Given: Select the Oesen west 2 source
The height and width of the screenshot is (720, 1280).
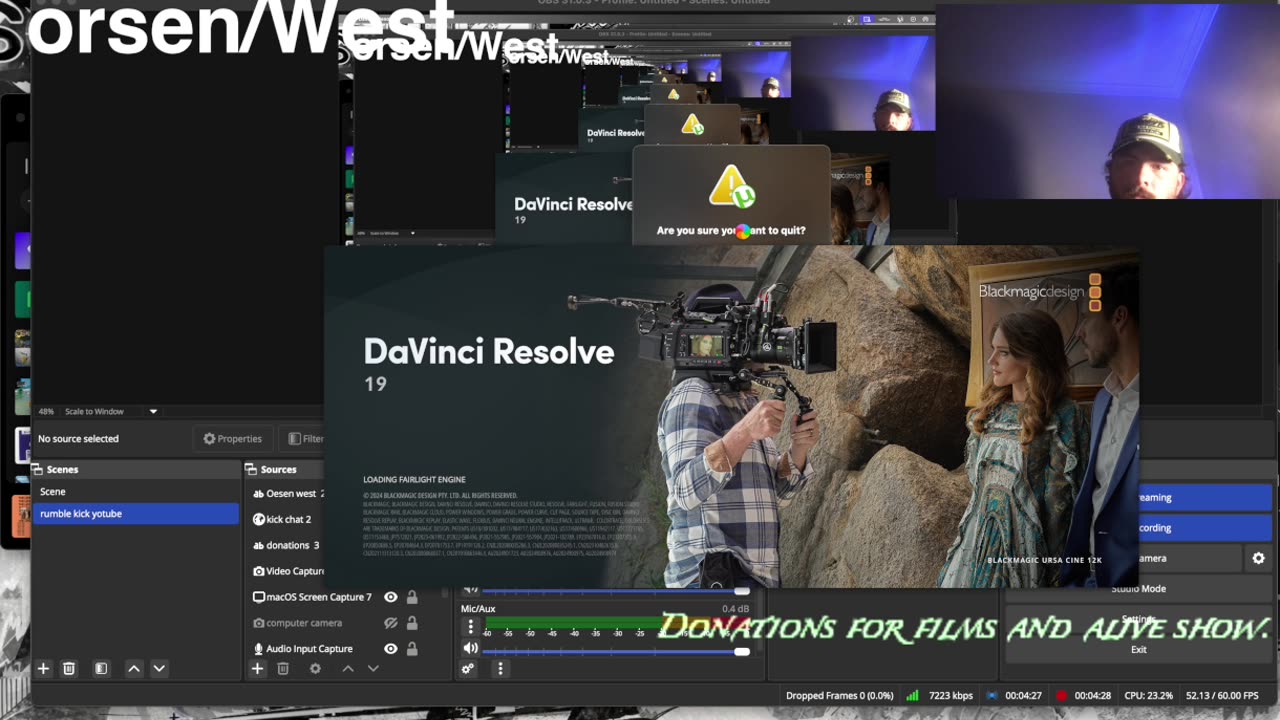Looking at the screenshot, I should click(288, 493).
